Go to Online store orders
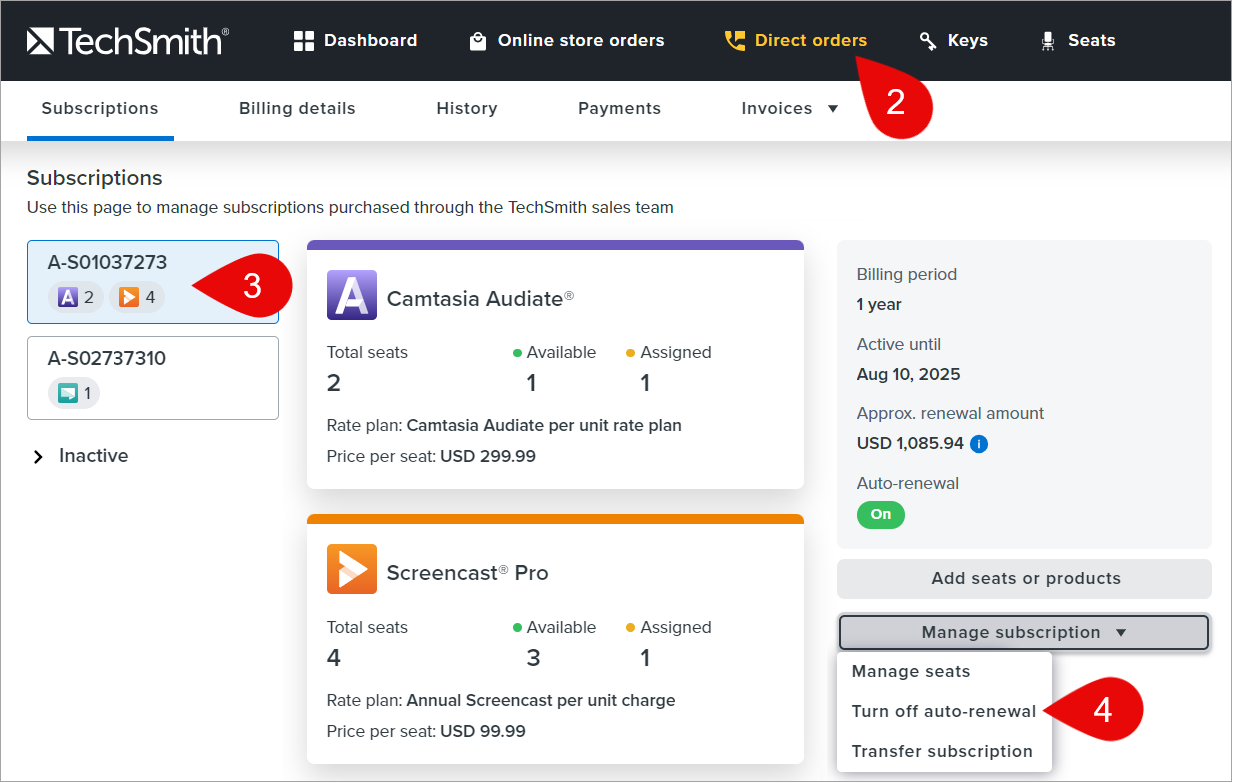The width and height of the screenshot is (1233, 783). [566, 41]
